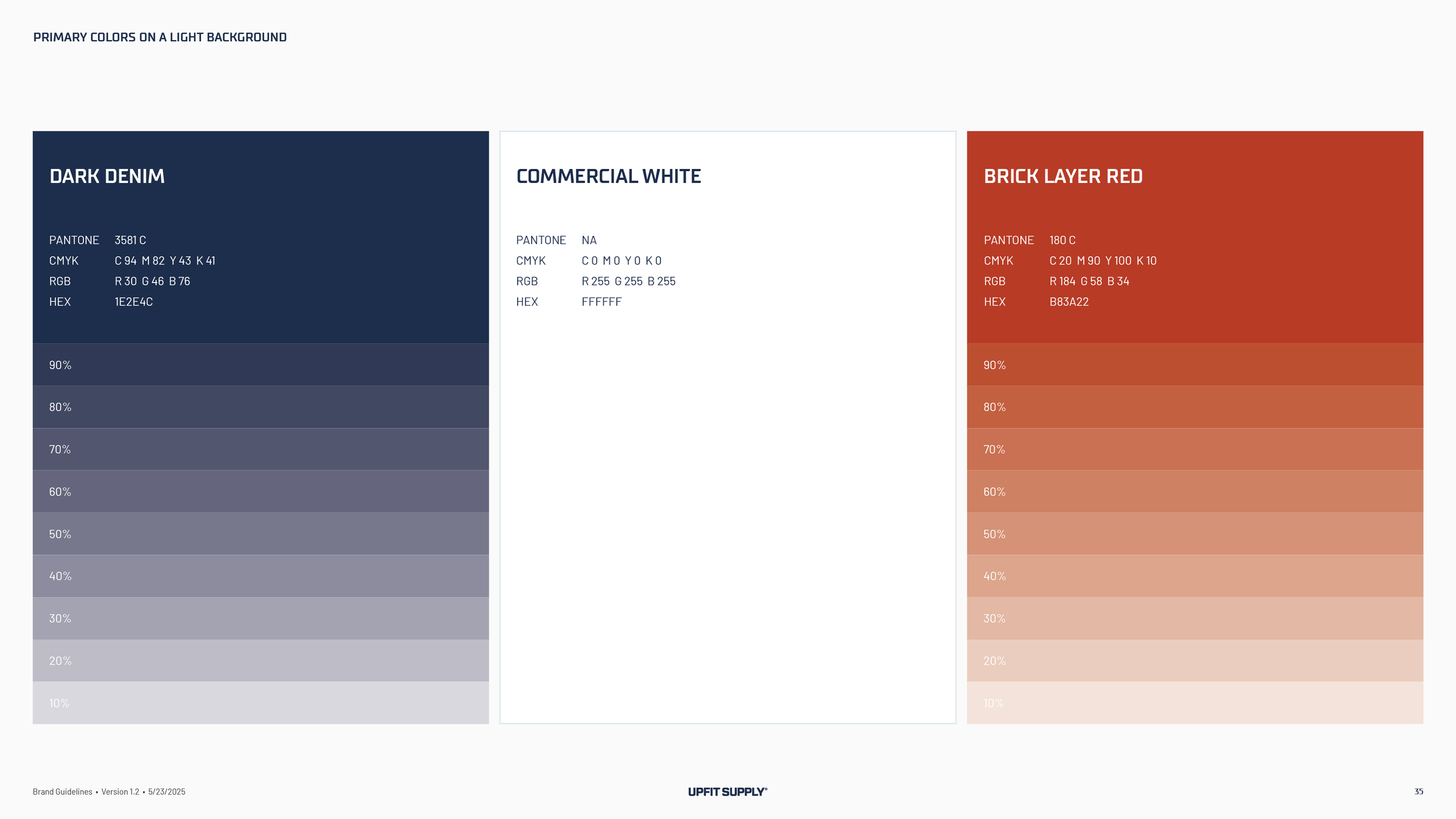Click the Dark Denim 10% tint swatch
The height and width of the screenshot is (819, 1456).
click(x=260, y=703)
